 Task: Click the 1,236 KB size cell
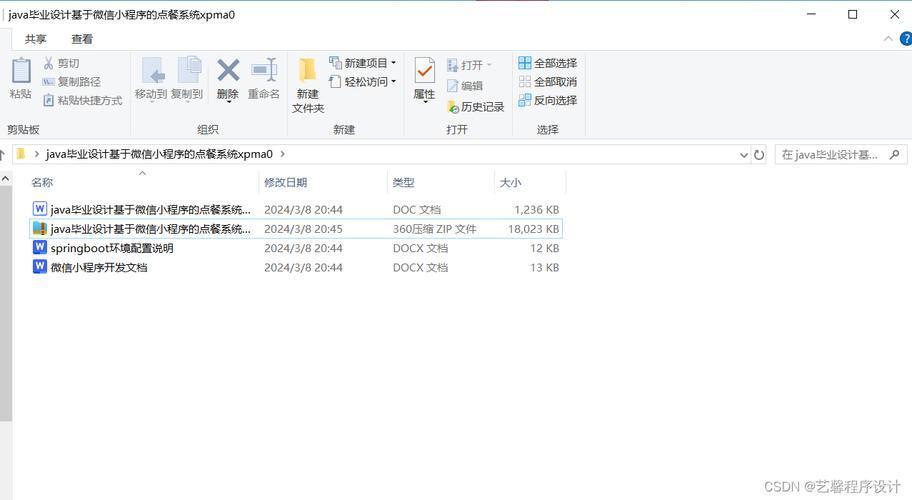pyautogui.click(x=537, y=209)
